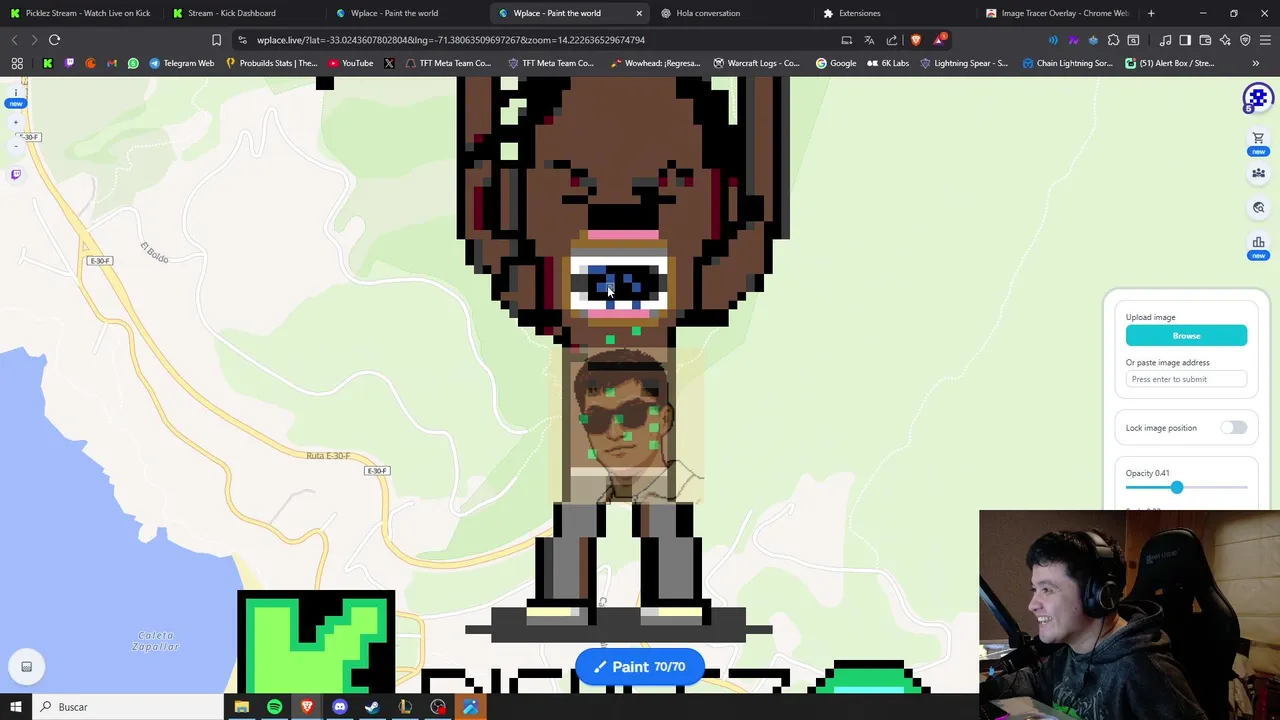The height and width of the screenshot is (720, 1280).
Task: Click the share page icon
Action: (892, 40)
